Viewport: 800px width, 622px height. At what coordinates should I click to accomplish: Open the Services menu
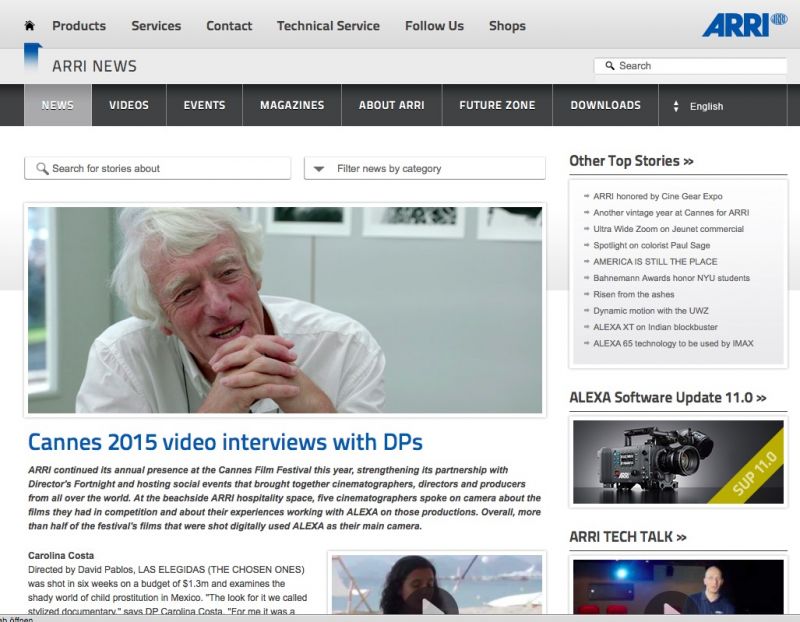click(x=156, y=26)
